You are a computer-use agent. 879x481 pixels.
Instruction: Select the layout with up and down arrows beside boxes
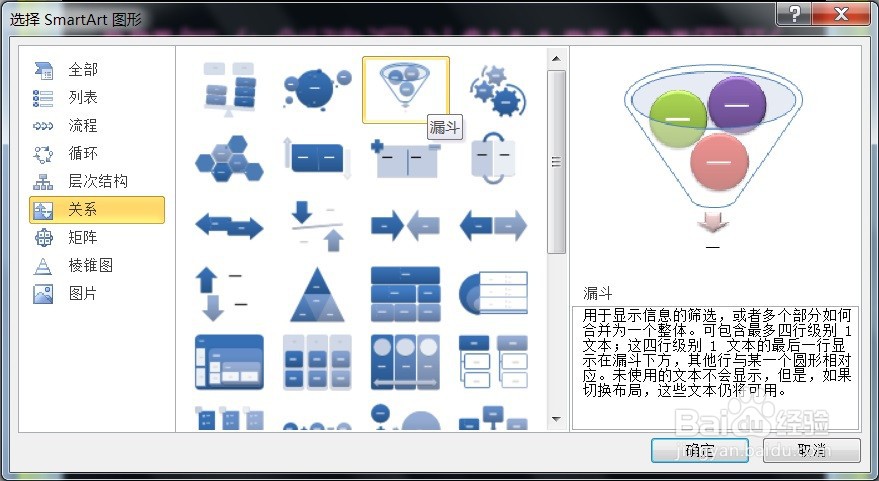point(317,159)
